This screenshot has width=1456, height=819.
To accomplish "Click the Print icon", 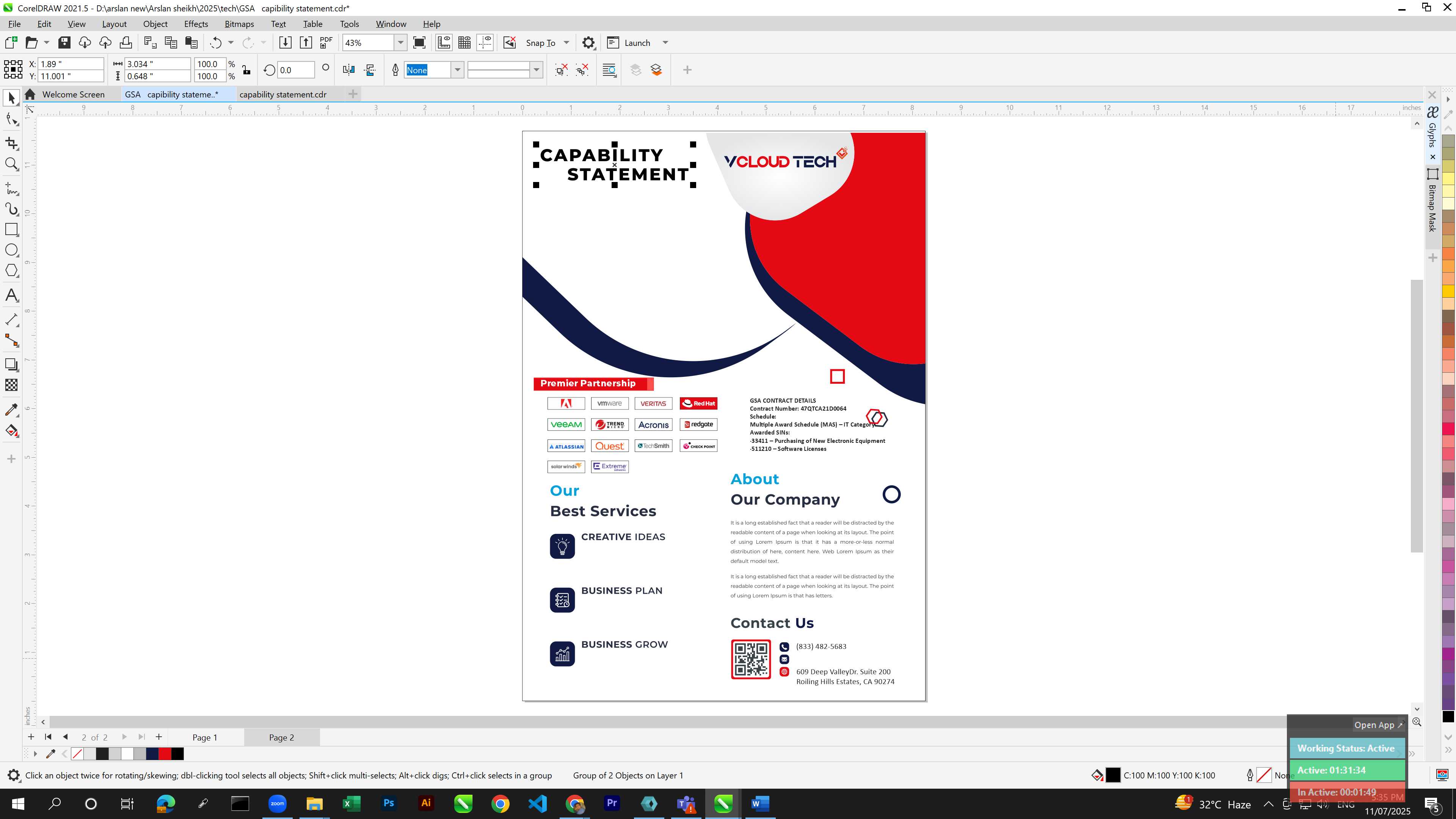I will [126, 42].
